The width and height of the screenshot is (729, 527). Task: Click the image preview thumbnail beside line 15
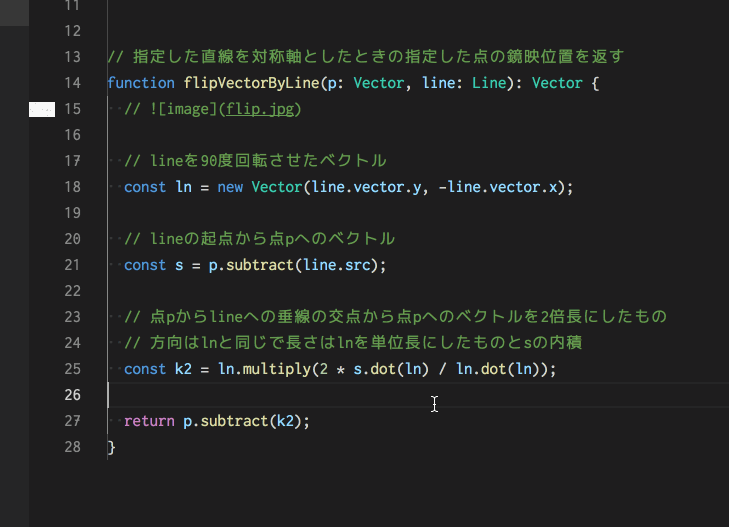tap(41, 109)
